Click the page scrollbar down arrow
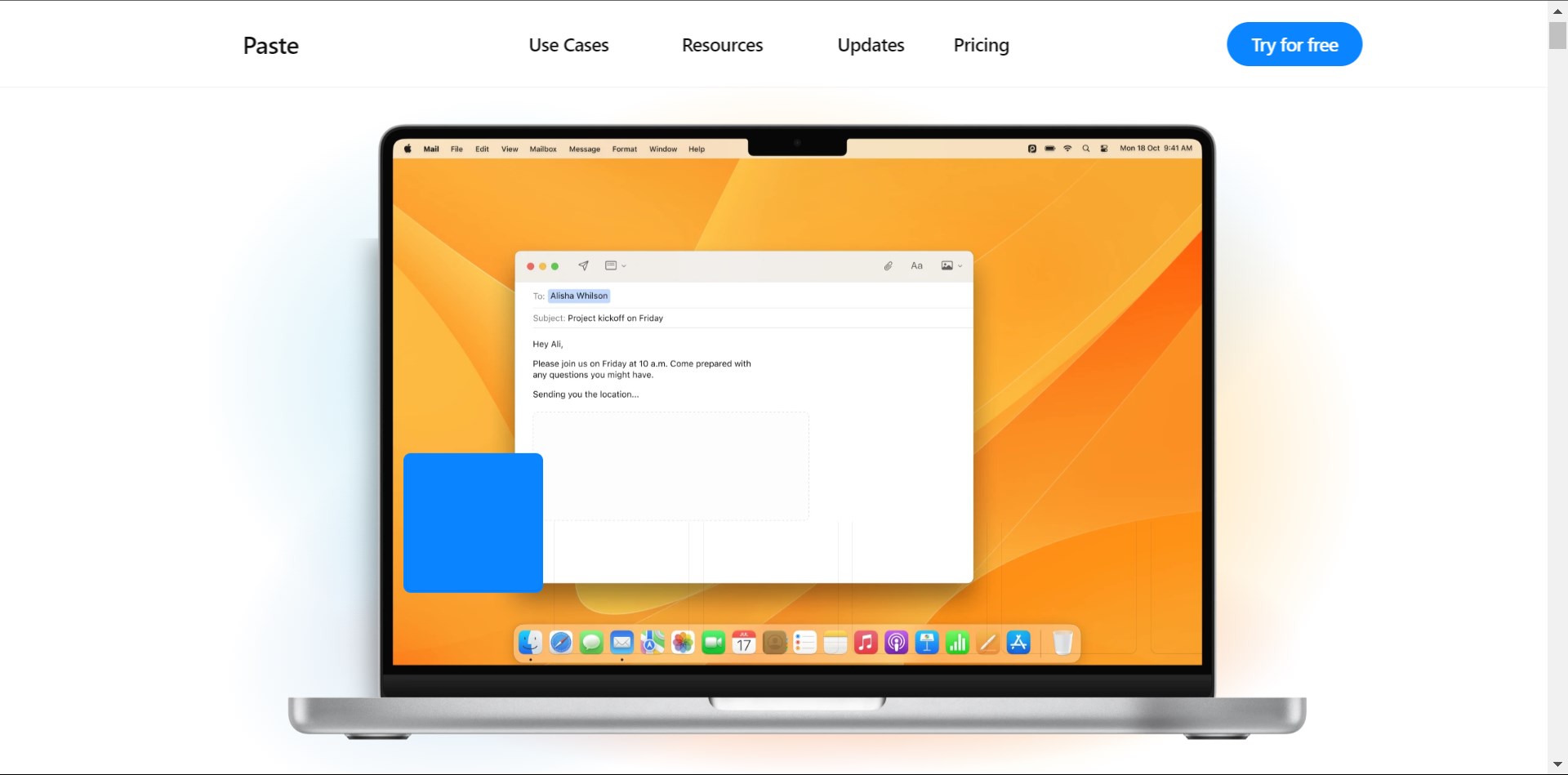The width and height of the screenshot is (1568, 775). 1557,765
